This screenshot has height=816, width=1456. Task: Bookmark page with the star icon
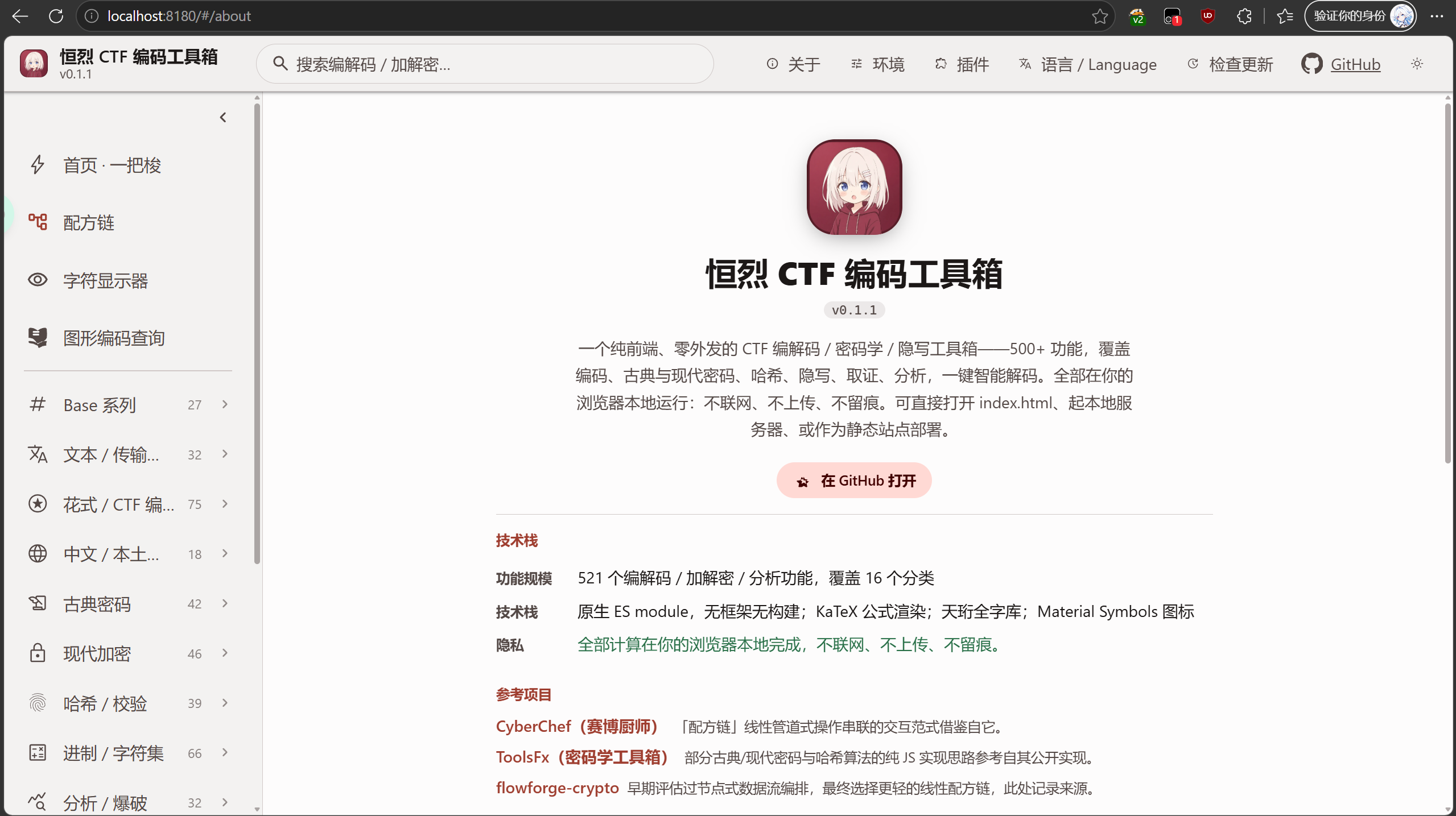[1100, 16]
